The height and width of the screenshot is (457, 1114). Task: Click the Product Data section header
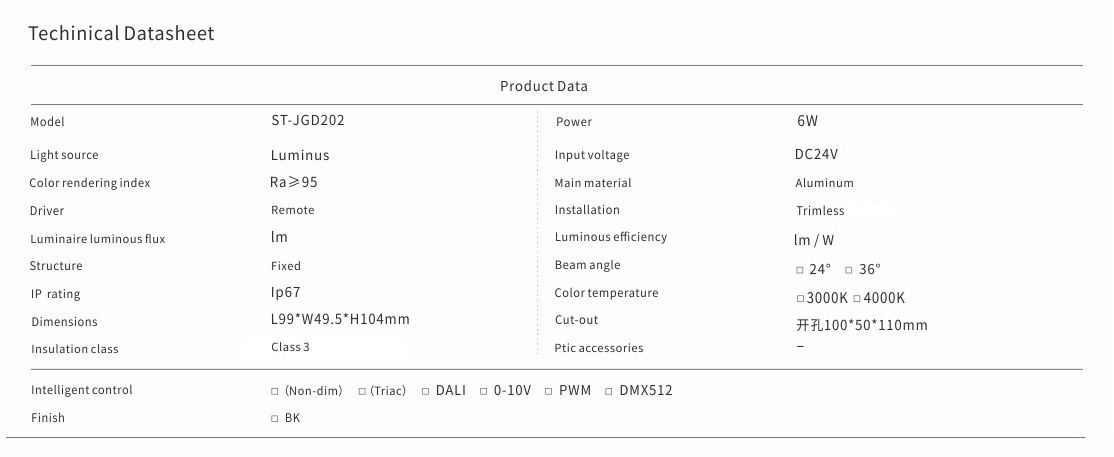click(543, 86)
